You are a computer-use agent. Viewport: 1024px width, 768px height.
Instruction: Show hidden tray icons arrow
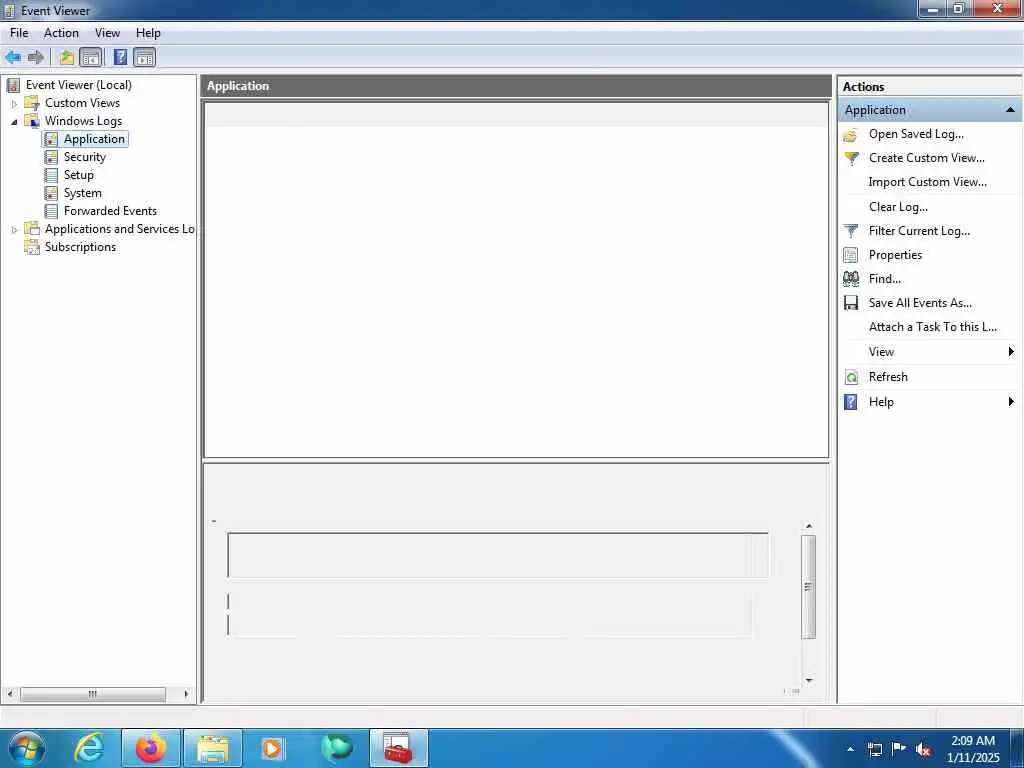[850, 750]
